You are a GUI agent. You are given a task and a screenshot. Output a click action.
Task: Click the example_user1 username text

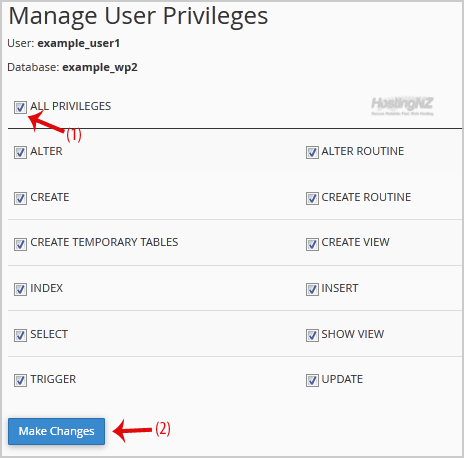79,44
